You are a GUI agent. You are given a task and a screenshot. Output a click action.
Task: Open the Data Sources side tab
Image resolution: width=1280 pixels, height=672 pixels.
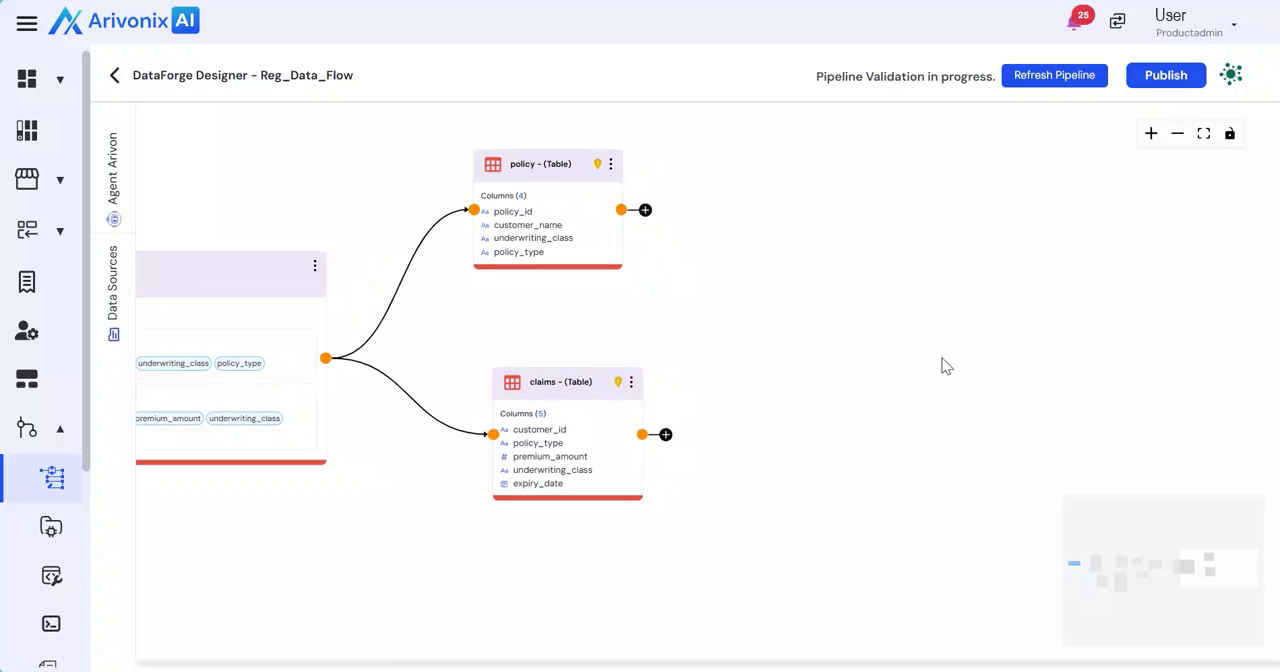[x=113, y=291]
